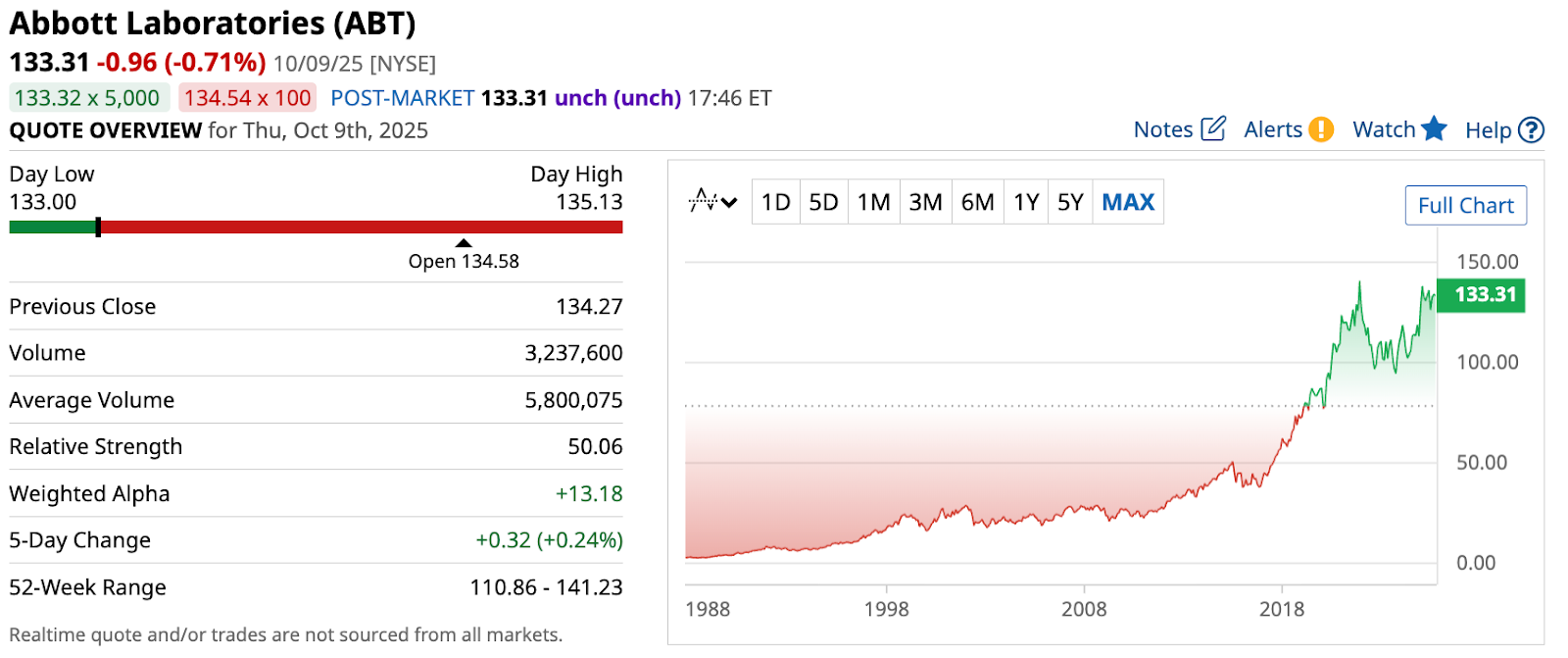Click the Open price triangle marker

(x=464, y=243)
